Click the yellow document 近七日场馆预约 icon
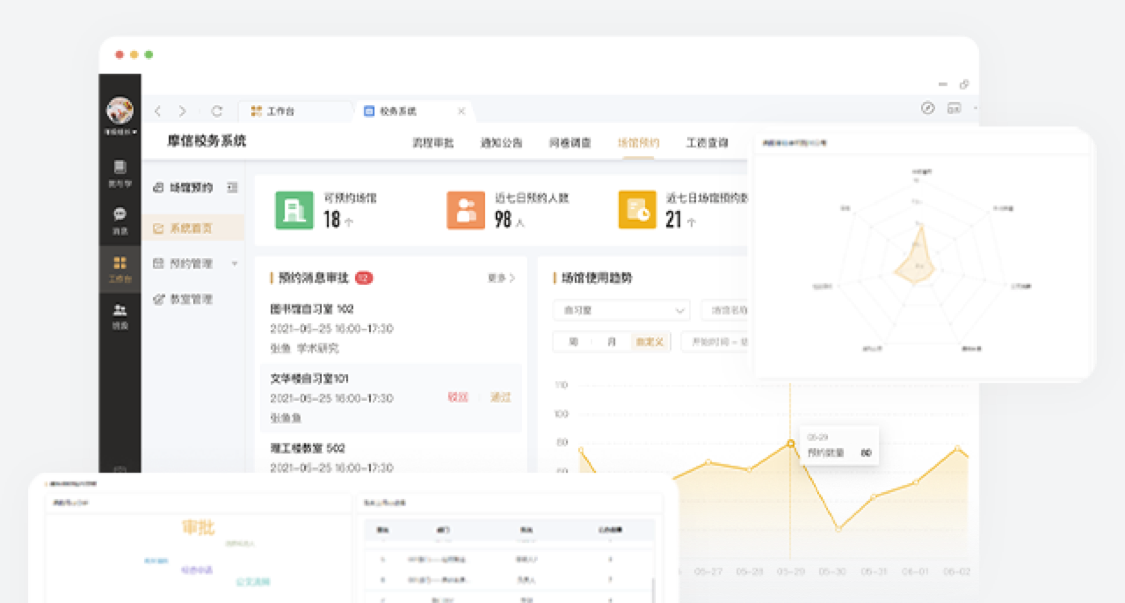Image resolution: width=1125 pixels, height=603 pixels. 637,210
